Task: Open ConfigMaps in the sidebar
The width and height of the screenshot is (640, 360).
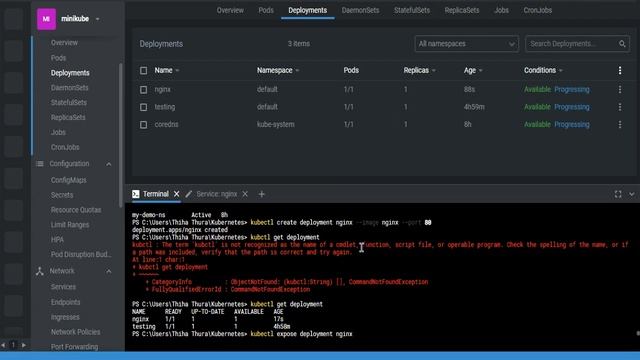Action: pyautogui.click(x=69, y=180)
